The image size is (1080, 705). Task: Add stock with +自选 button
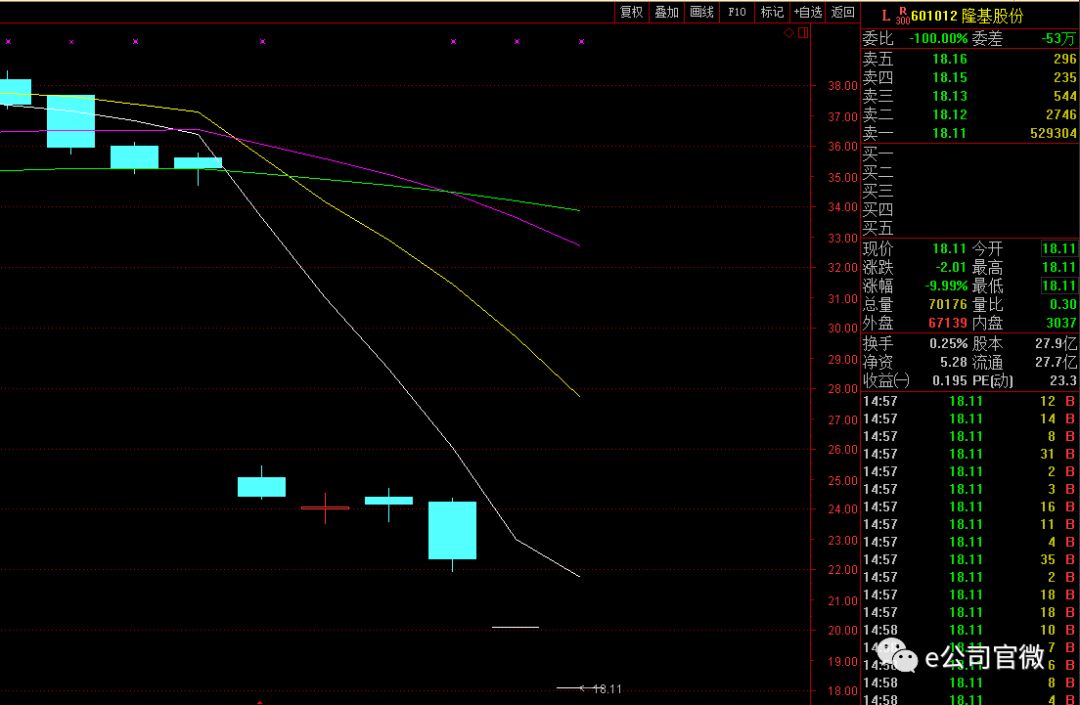[x=808, y=12]
